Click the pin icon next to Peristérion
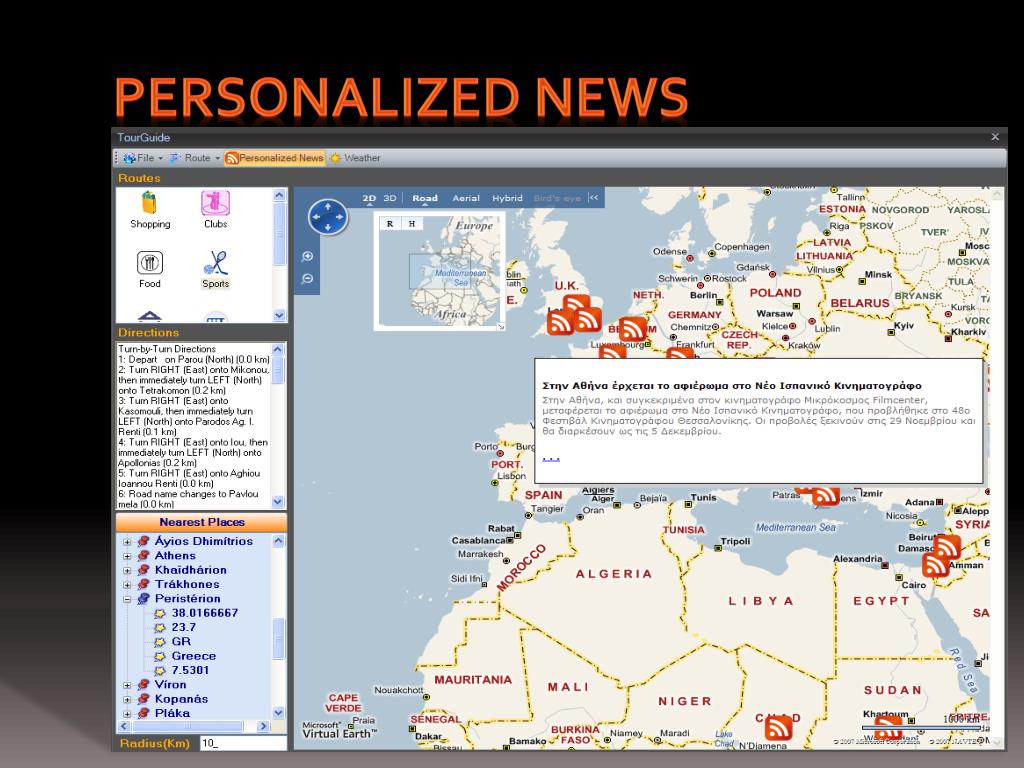The width and height of the screenshot is (1024, 768). (x=144, y=598)
